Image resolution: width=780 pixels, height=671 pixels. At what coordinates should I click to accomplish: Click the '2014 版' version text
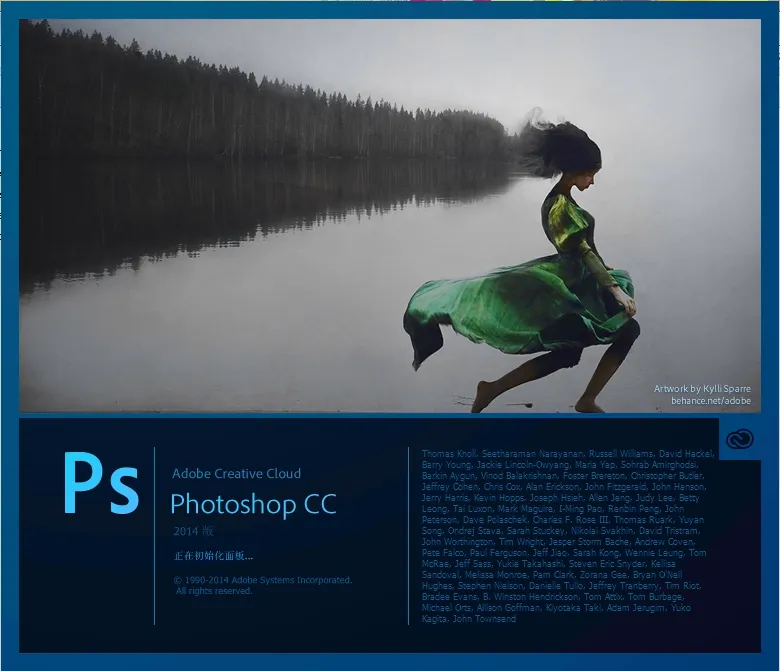click(x=194, y=531)
